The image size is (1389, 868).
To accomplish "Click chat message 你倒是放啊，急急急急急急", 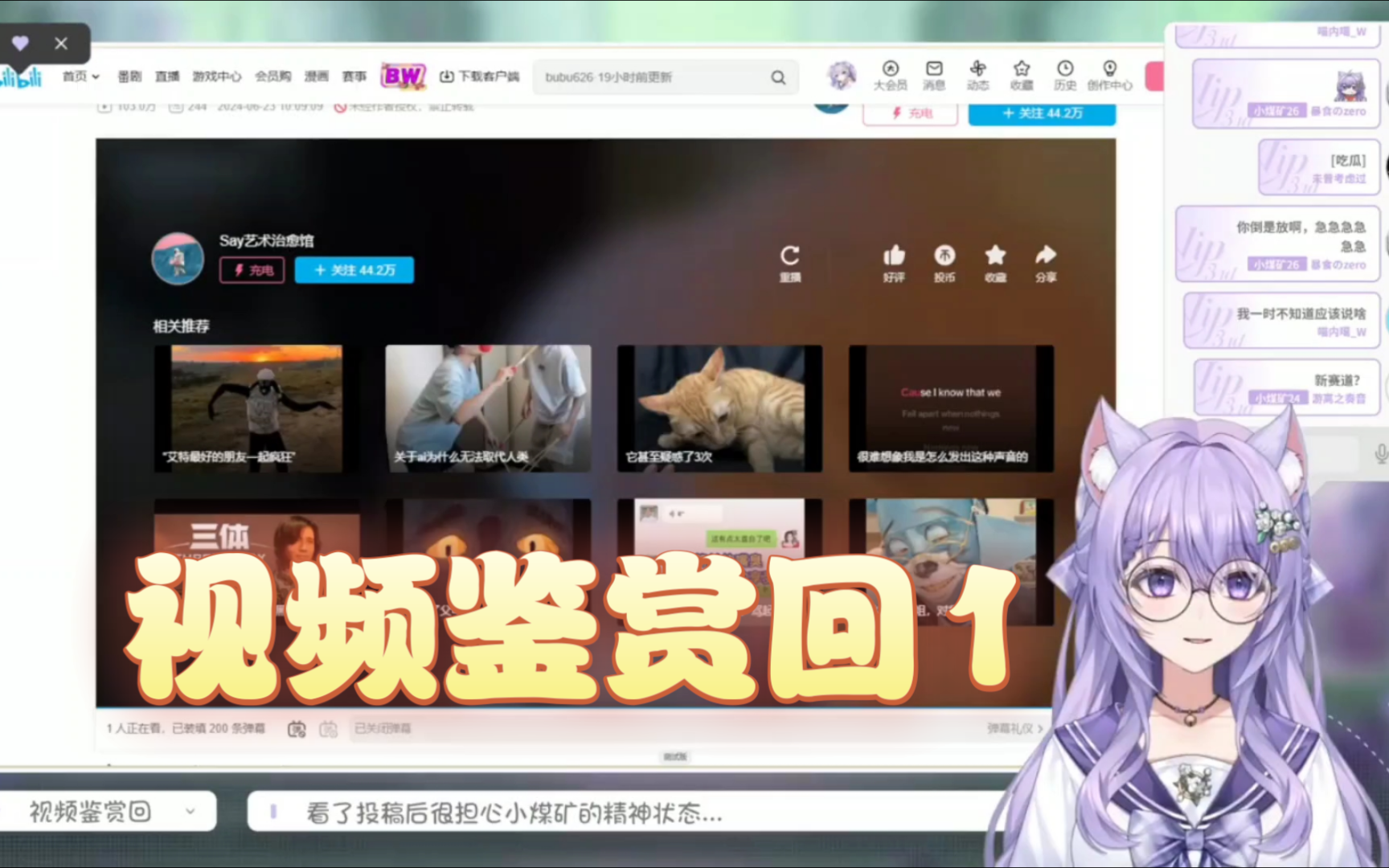I will [1277, 244].
